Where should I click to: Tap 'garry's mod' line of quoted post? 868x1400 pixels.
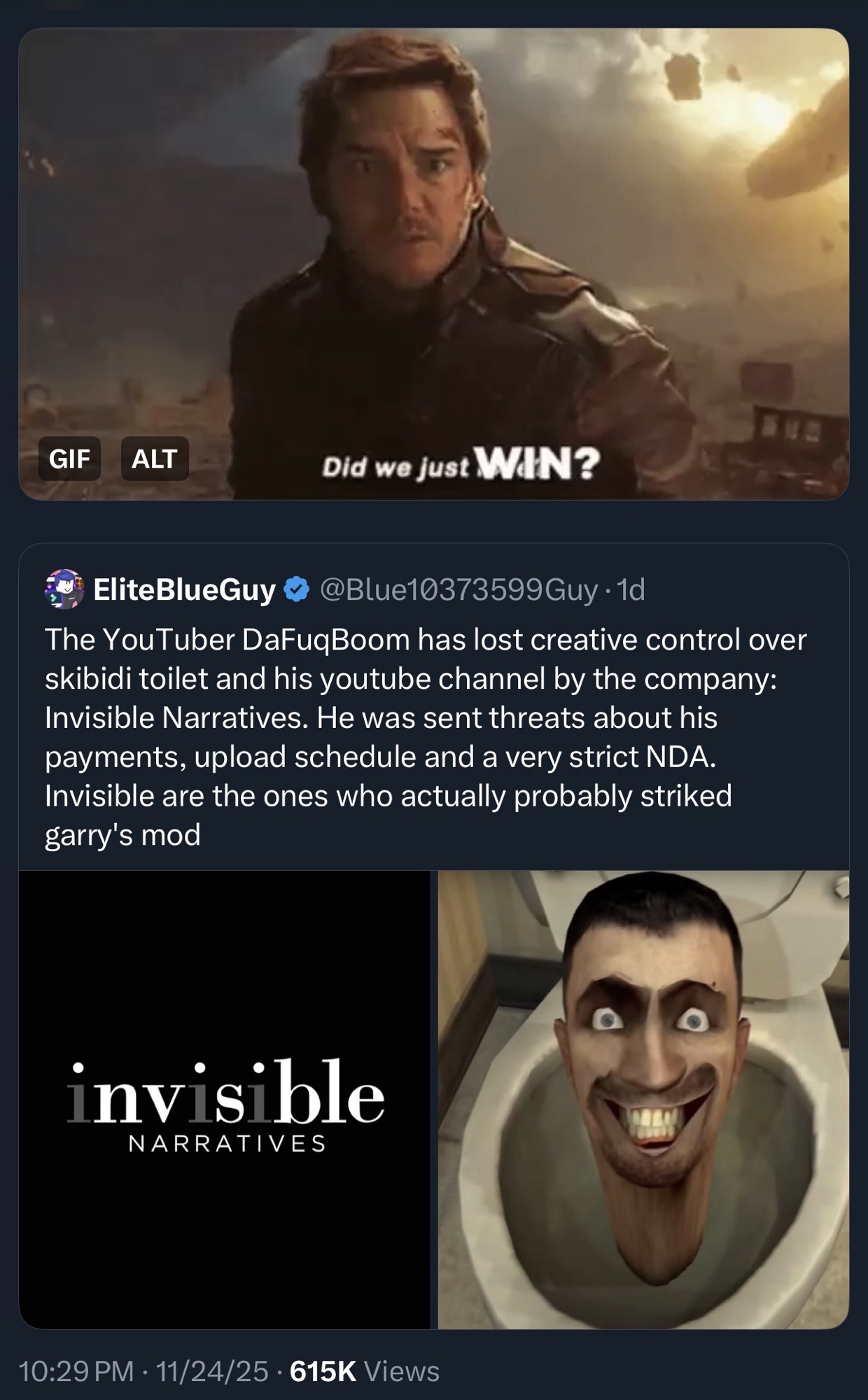[x=122, y=834]
